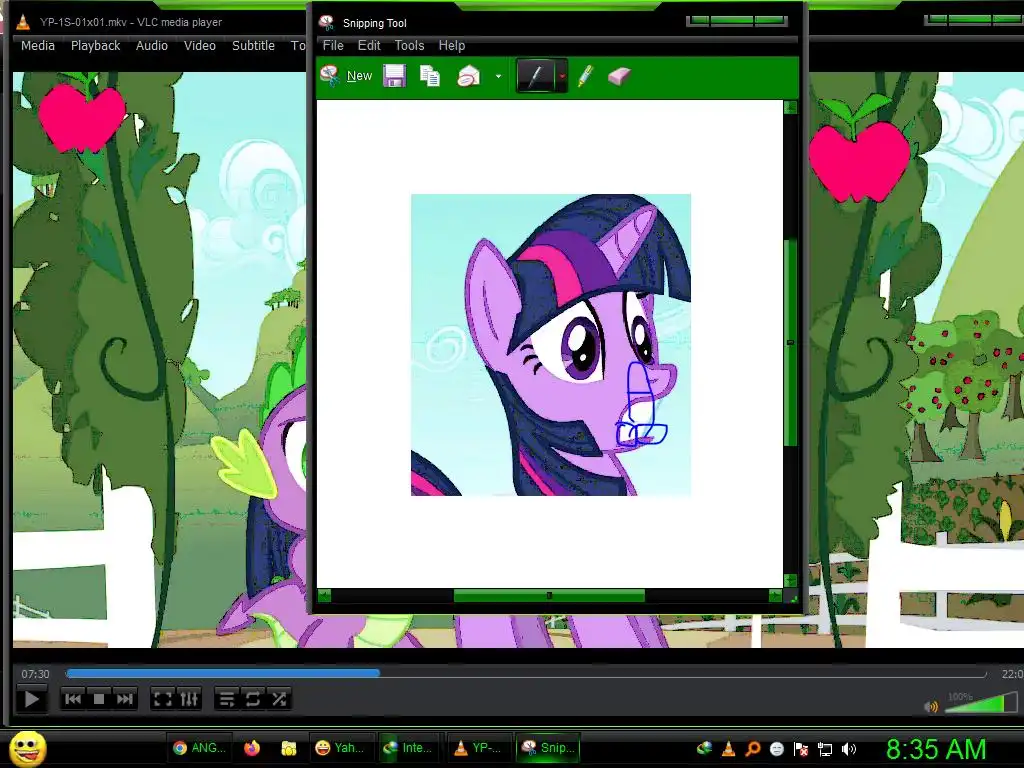Click scroll up arrow in Snipping Tool
This screenshot has width=1024, height=768.
(790, 107)
